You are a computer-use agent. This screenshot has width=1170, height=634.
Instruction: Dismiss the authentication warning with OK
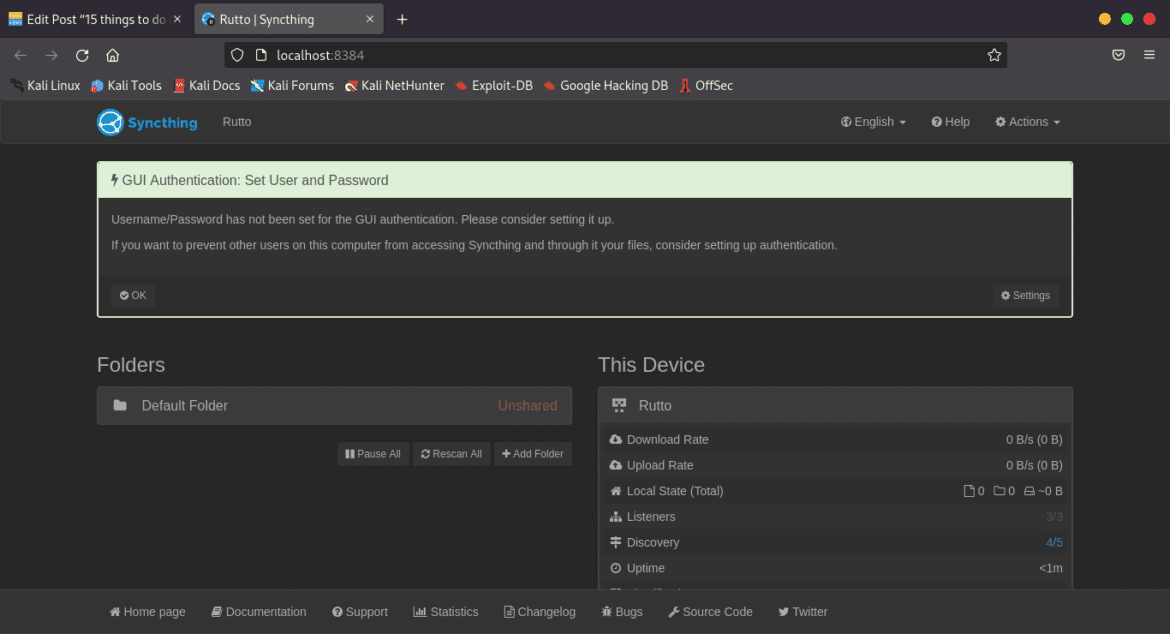click(x=132, y=295)
